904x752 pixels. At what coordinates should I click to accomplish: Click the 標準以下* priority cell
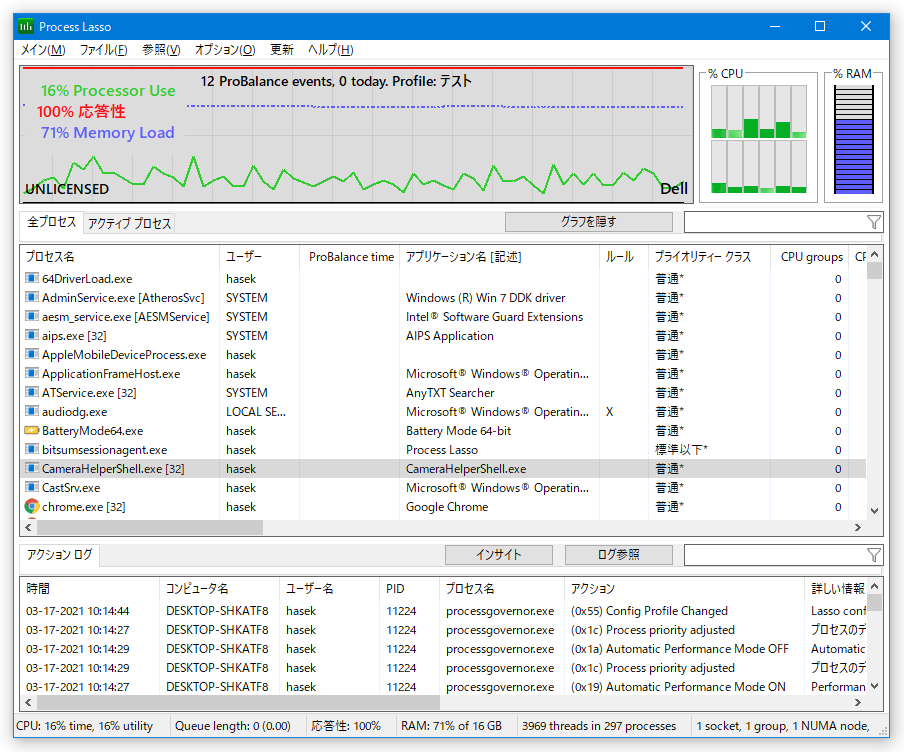pyautogui.click(x=681, y=450)
